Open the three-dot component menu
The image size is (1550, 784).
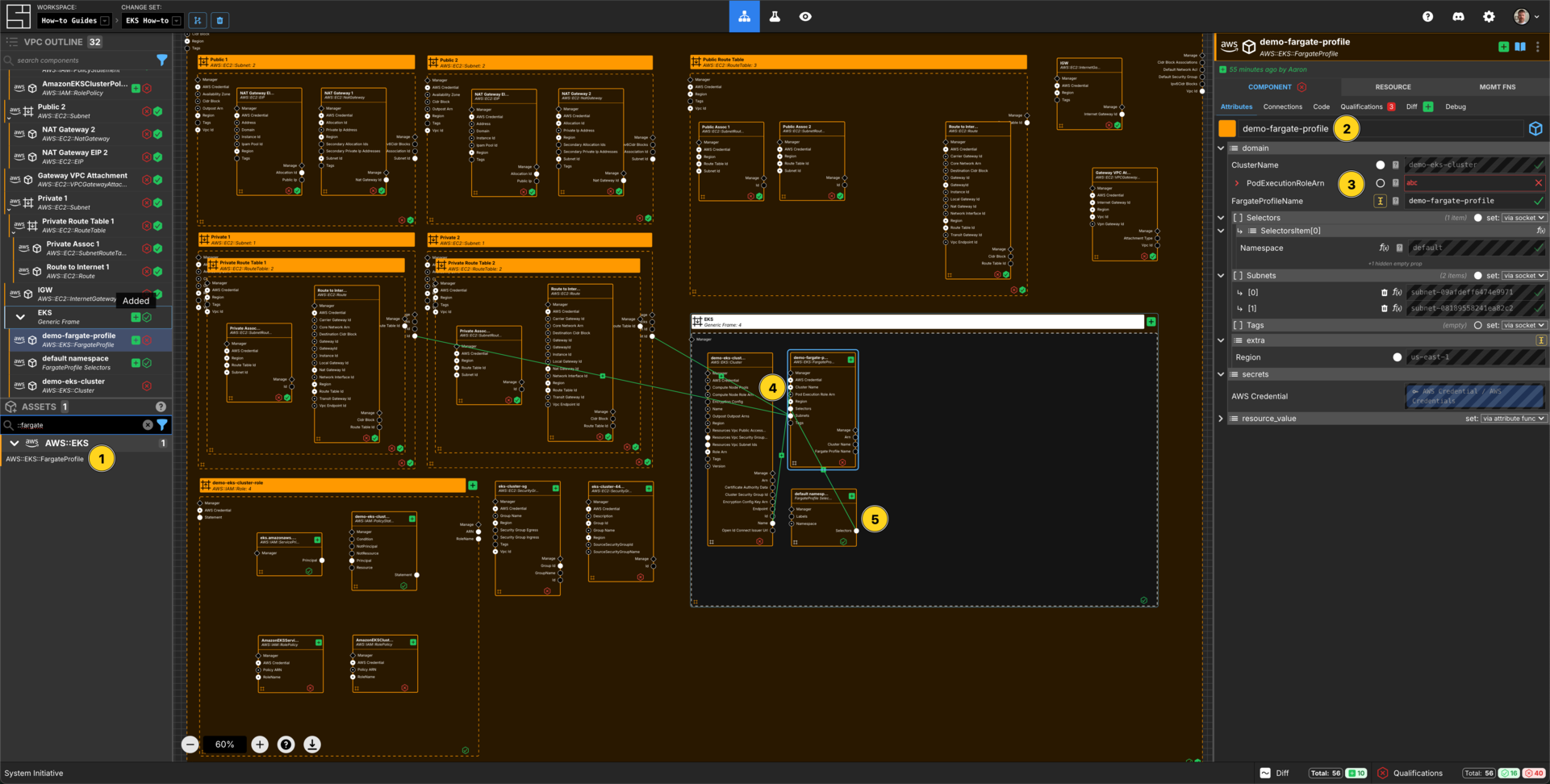pos(1538,47)
